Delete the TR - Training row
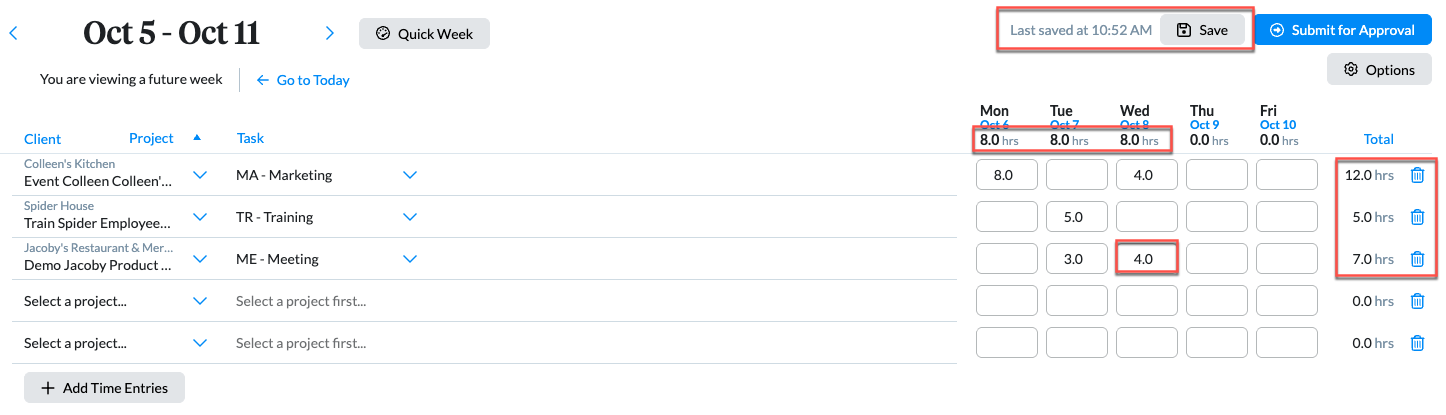The width and height of the screenshot is (1446, 415). coord(1417,217)
